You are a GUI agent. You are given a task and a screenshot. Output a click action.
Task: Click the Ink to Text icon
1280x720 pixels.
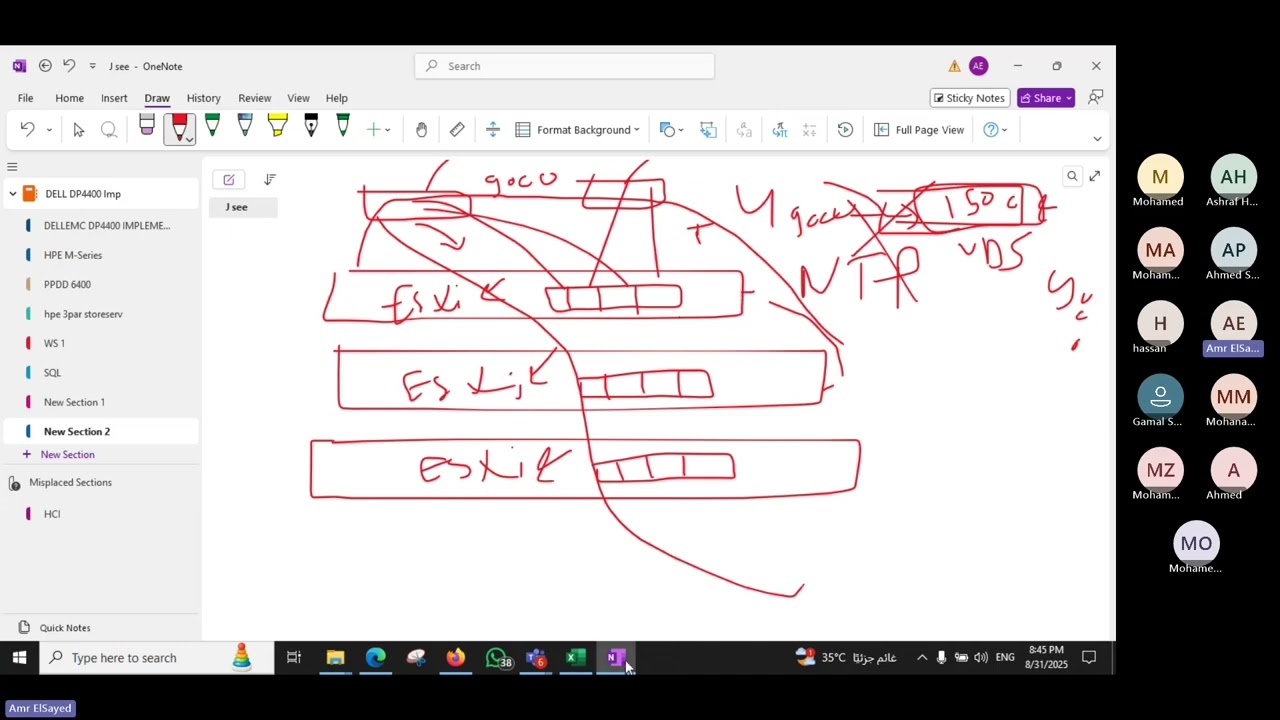tap(744, 130)
